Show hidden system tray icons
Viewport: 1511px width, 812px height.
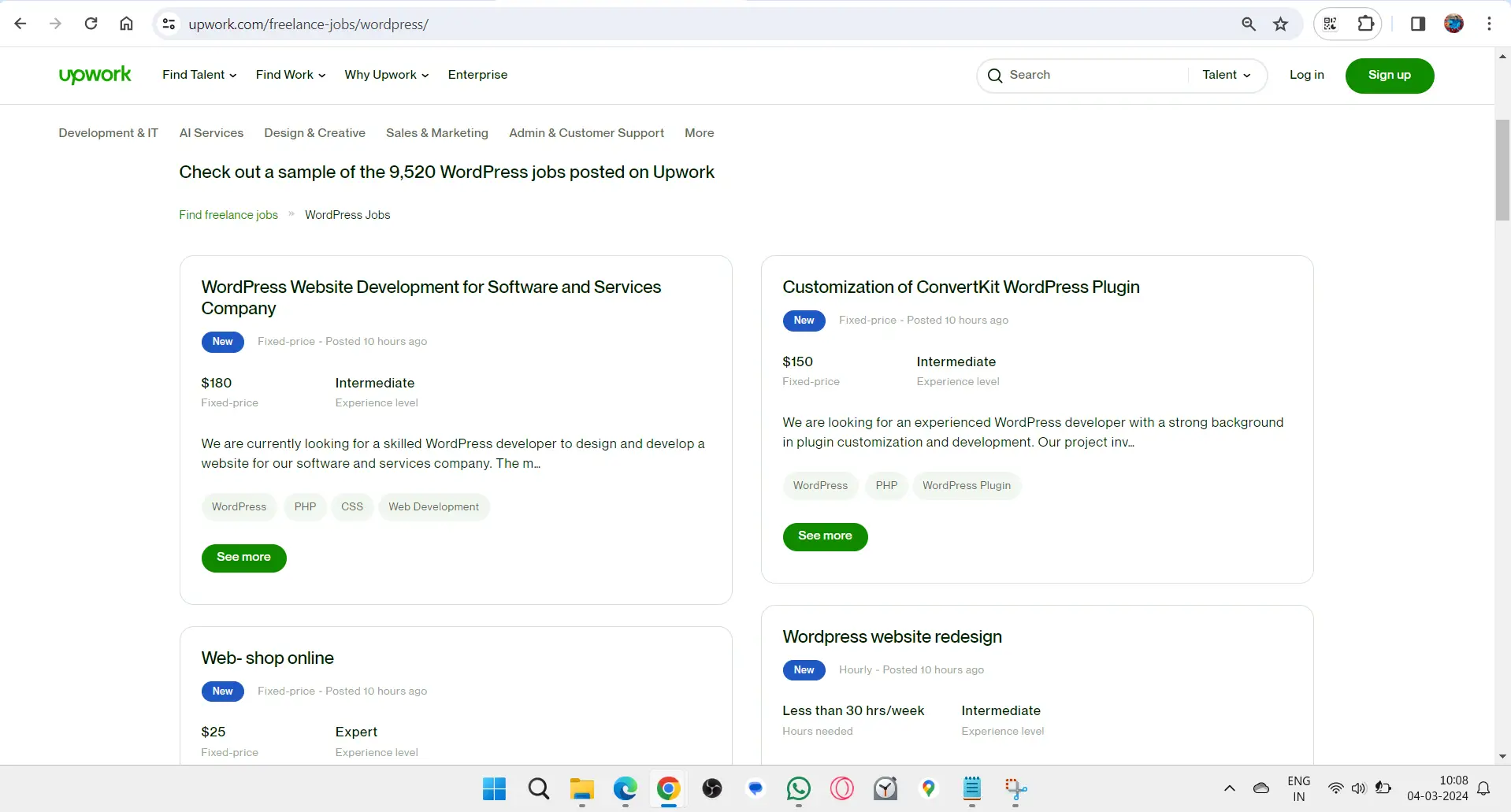(x=1229, y=788)
